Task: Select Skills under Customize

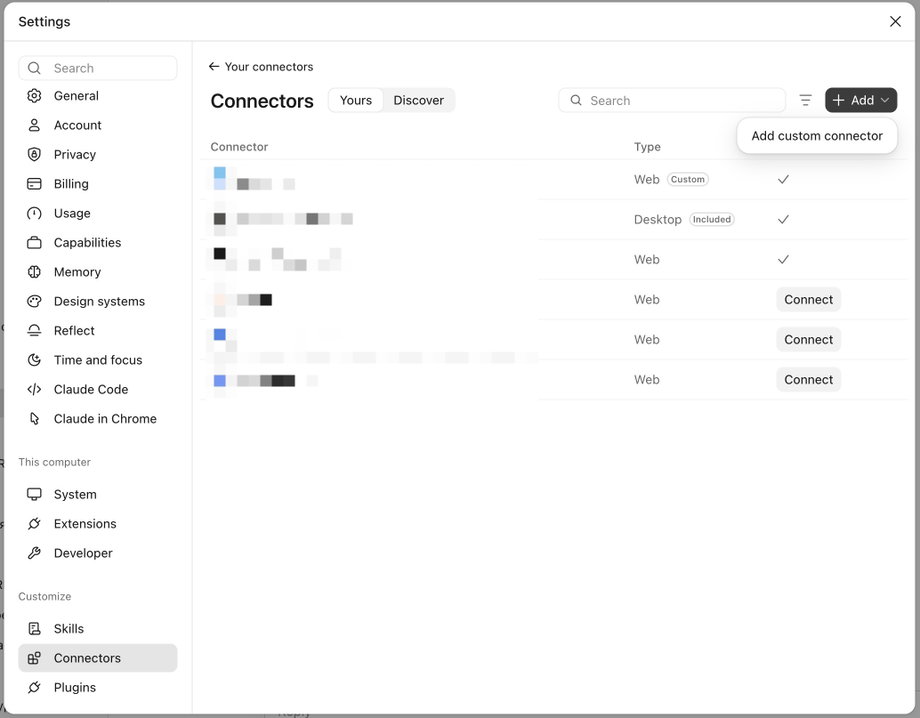Action: (x=97, y=628)
